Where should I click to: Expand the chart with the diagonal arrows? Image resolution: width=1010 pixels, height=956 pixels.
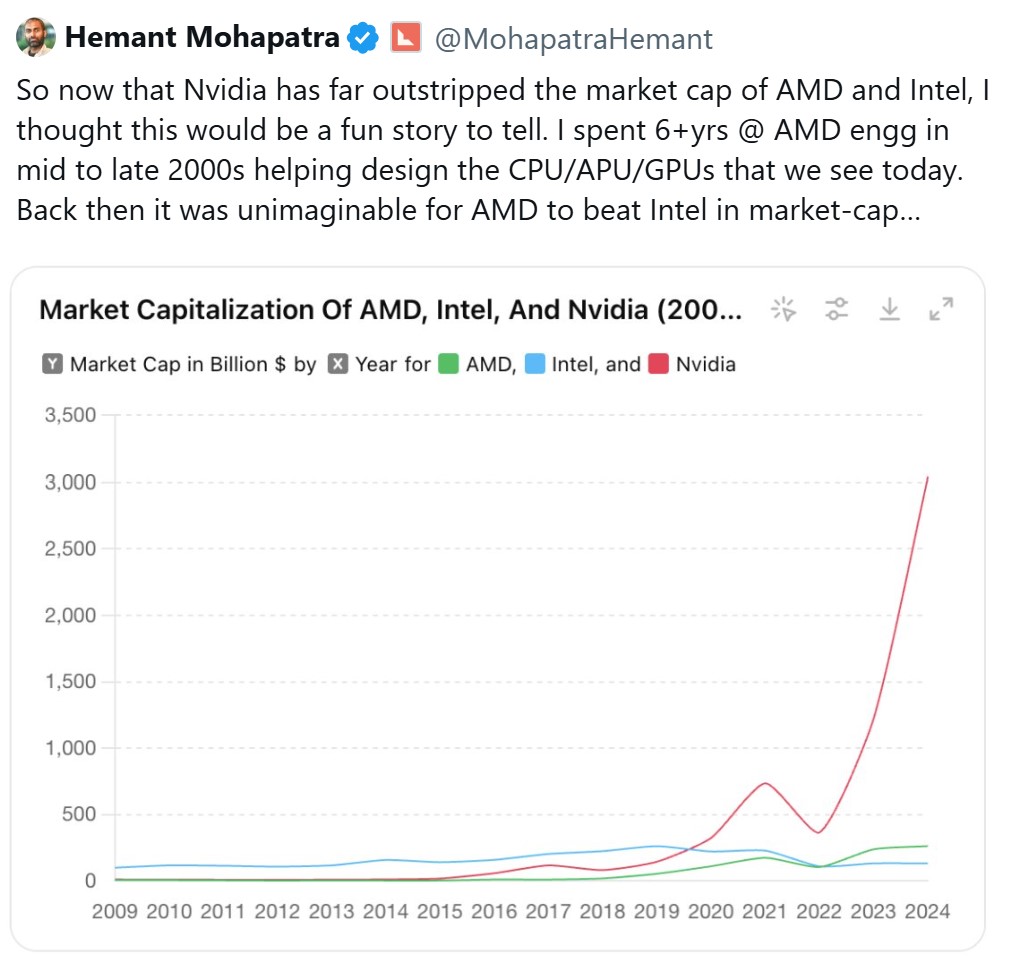[941, 310]
